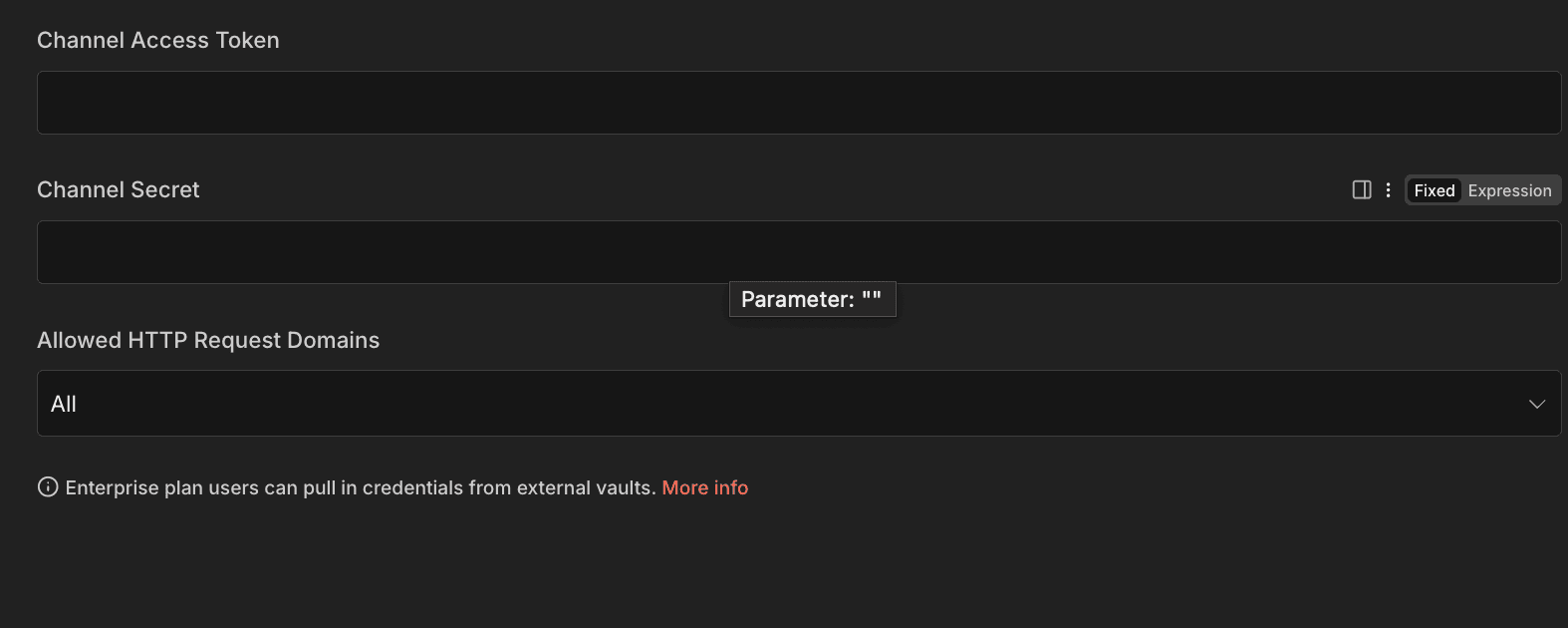Click the Parameter tooltip popup
1568x628 pixels.
[812, 299]
